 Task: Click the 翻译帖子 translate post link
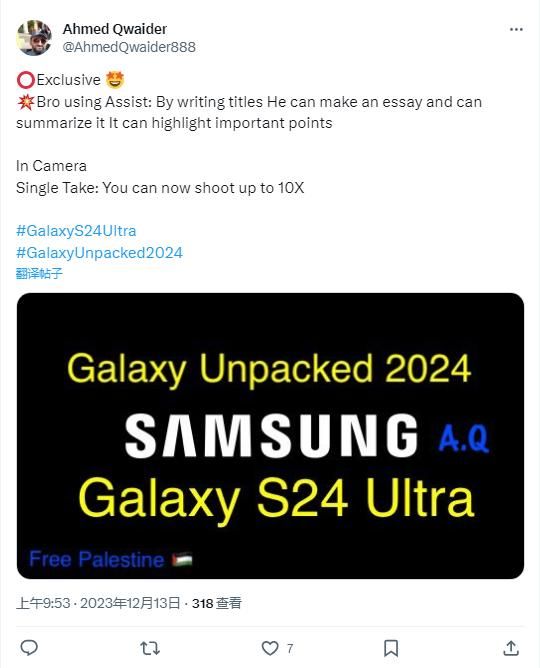coord(39,274)
